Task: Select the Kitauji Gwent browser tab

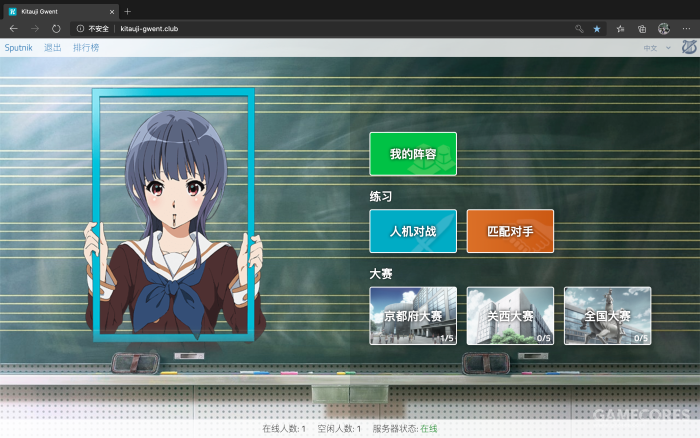Action: pyautogui.click(x=62, y=12)
